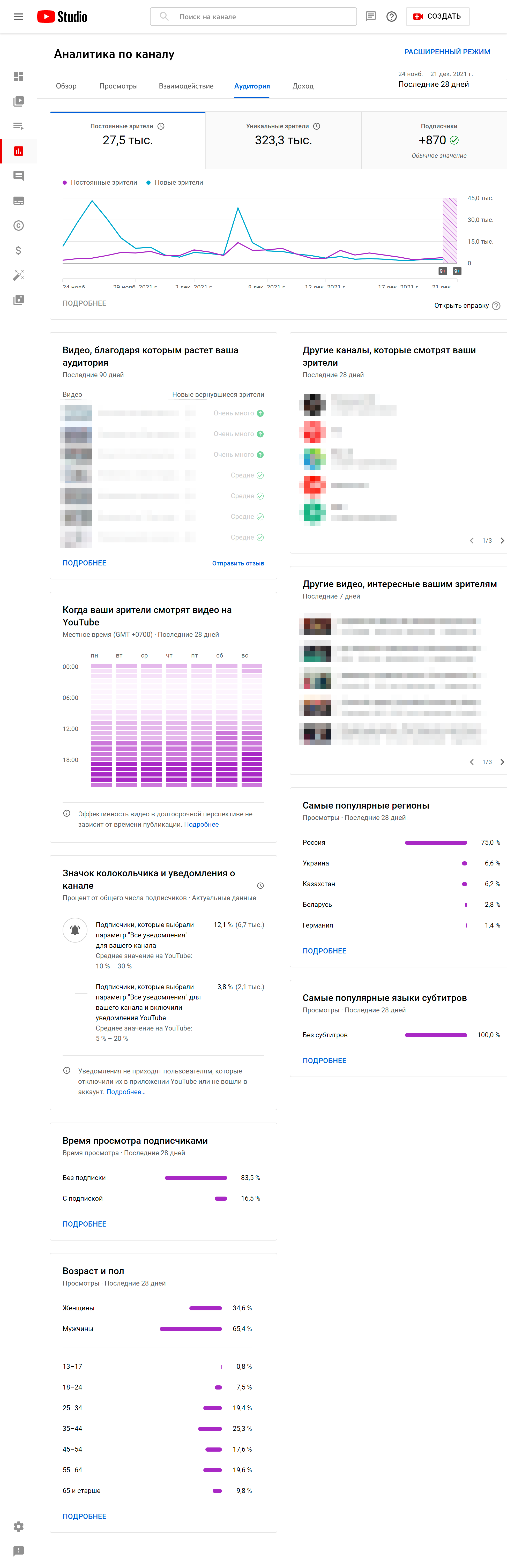Viewport: 507px width, 1568px height.
Task: Select the Analytics icon in the sidebar
Action: [x=18, y=151]
